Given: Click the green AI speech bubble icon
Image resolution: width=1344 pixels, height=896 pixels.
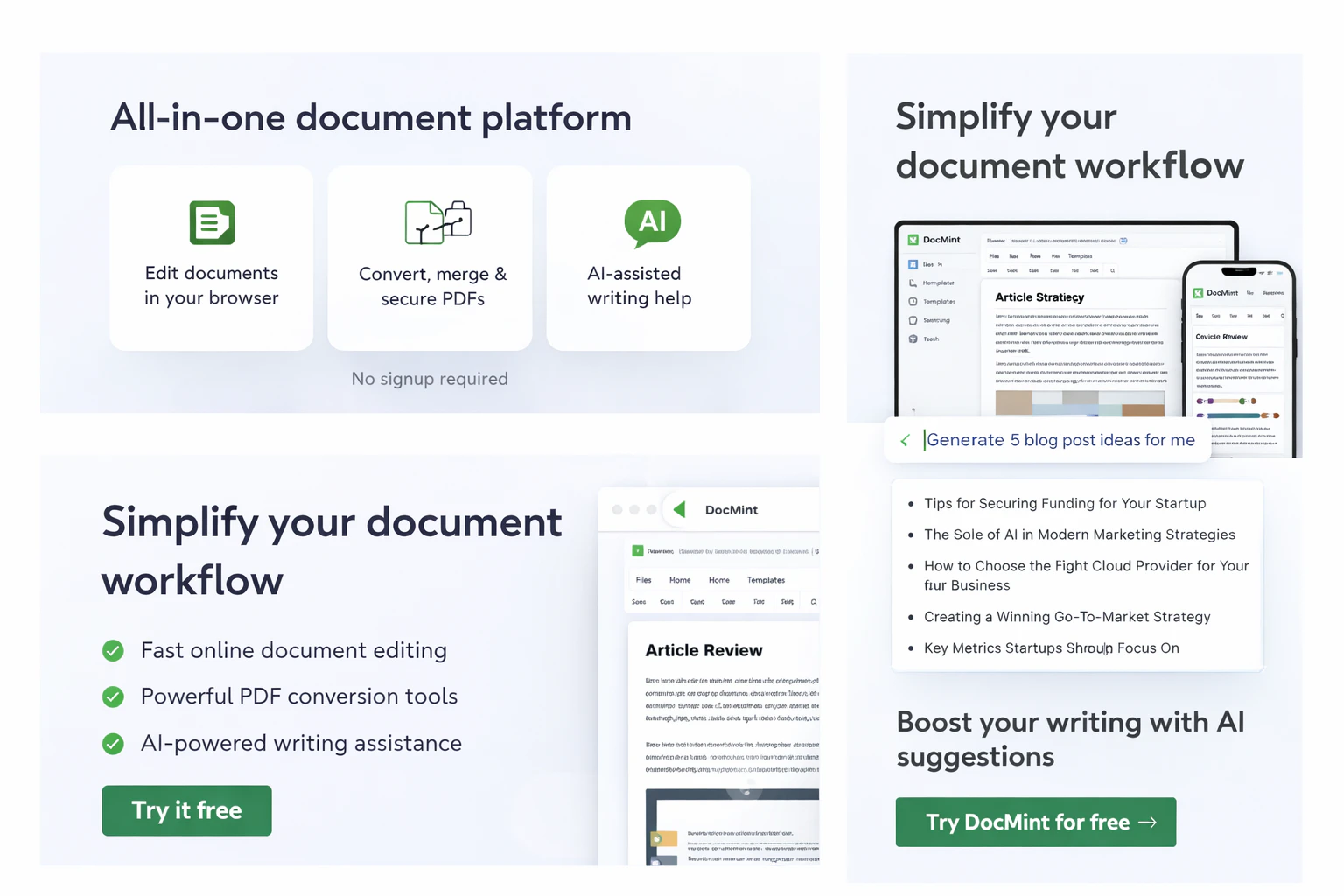Looking at the screenshot, I should point(652,222).
